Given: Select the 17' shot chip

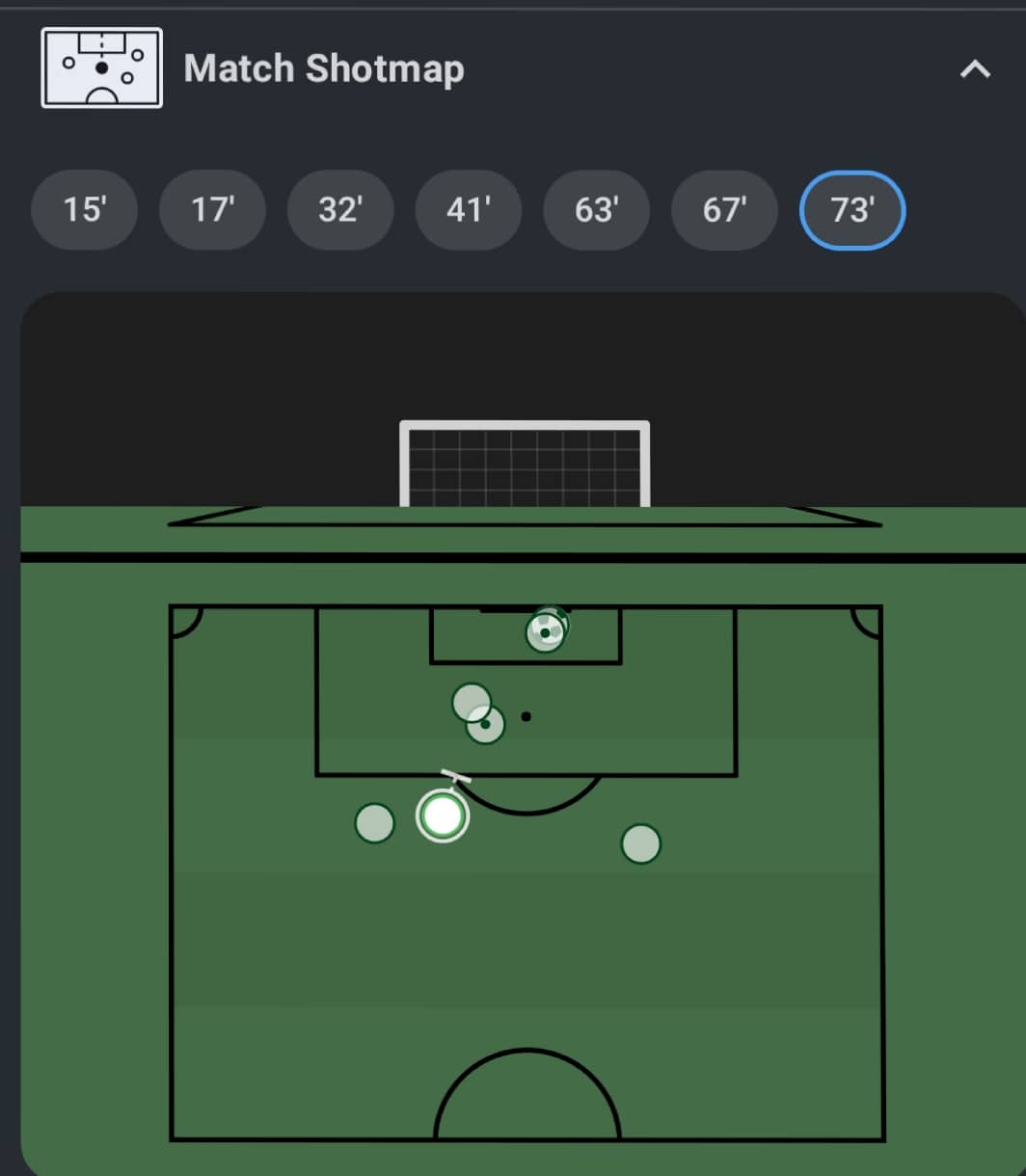Looking at the screenshot, I should [x=212, y=210].
